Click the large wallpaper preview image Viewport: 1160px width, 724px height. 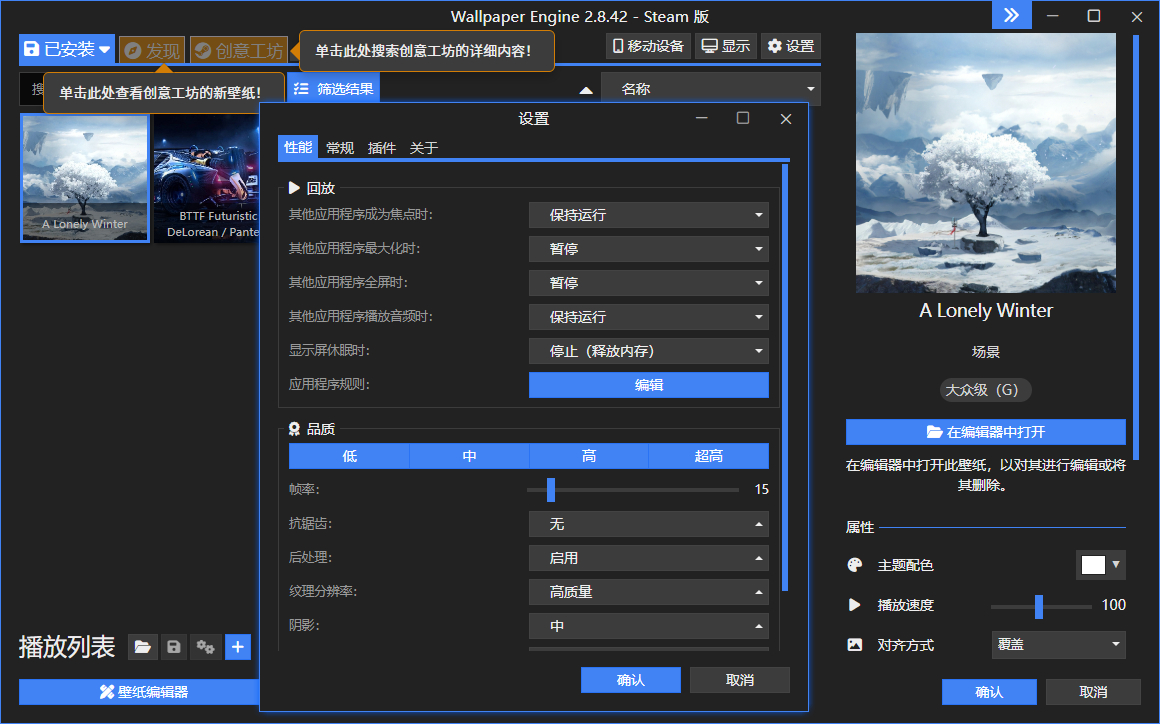pyautogui.click(x=985, y=163)
